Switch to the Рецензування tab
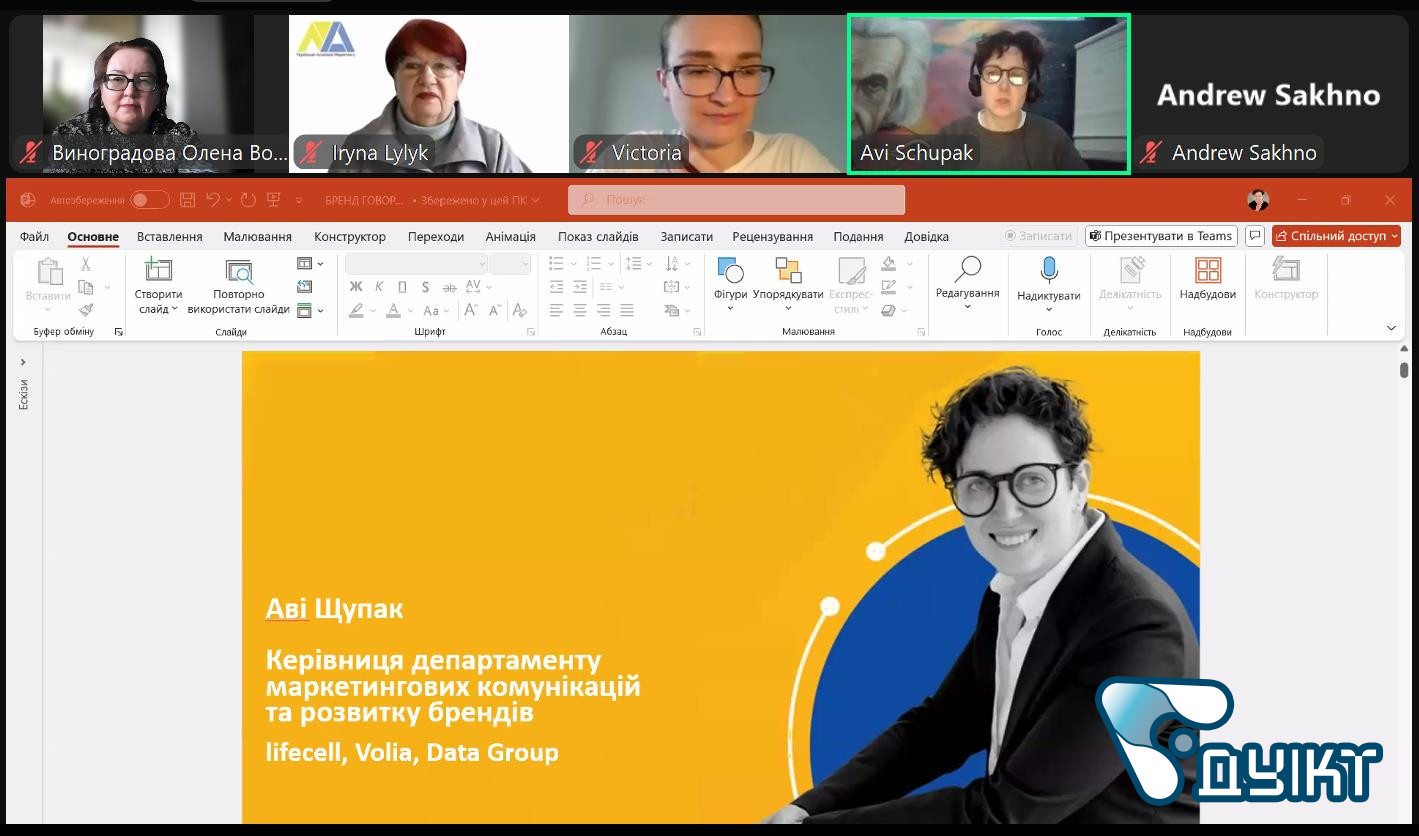This screenshot has width=1419, height=836. (x=773, y=236)
